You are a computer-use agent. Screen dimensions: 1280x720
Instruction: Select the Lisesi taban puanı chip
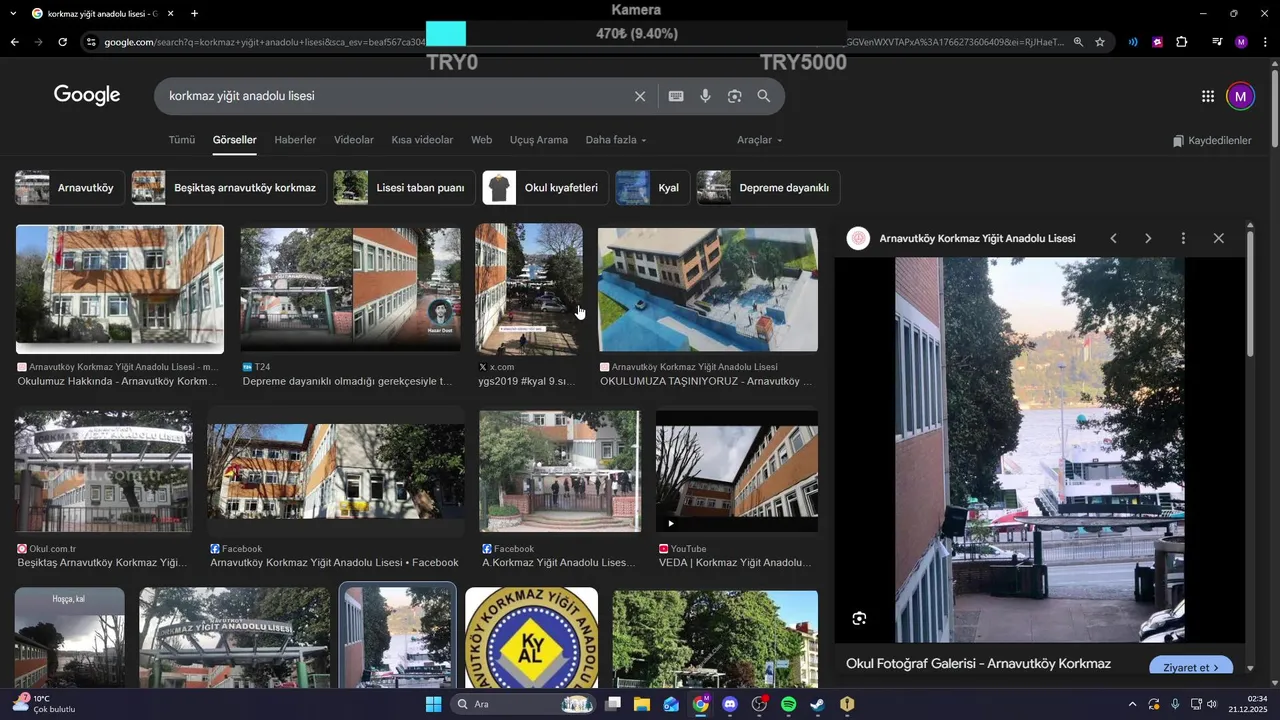coord(404,188)
